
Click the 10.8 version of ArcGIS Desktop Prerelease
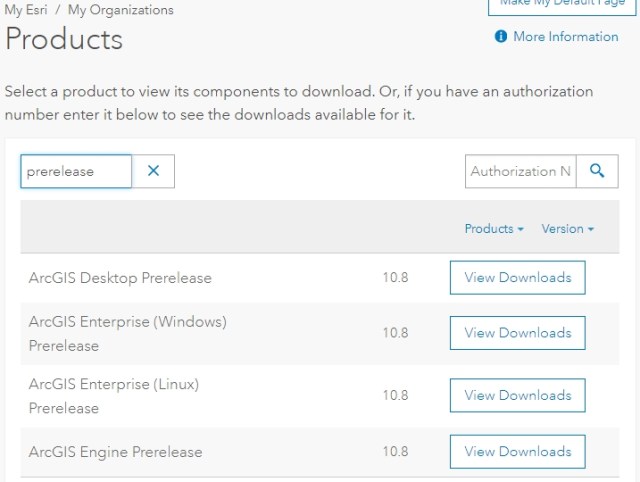(x=395, y=278)
